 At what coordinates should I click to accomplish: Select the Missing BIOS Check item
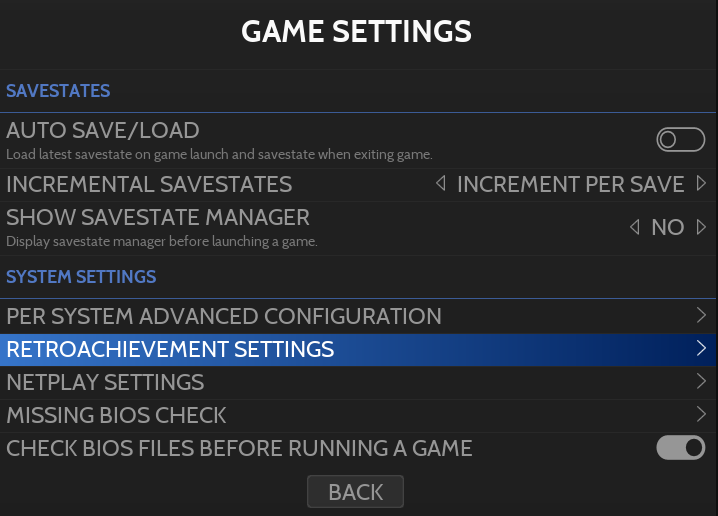point(117,415)
